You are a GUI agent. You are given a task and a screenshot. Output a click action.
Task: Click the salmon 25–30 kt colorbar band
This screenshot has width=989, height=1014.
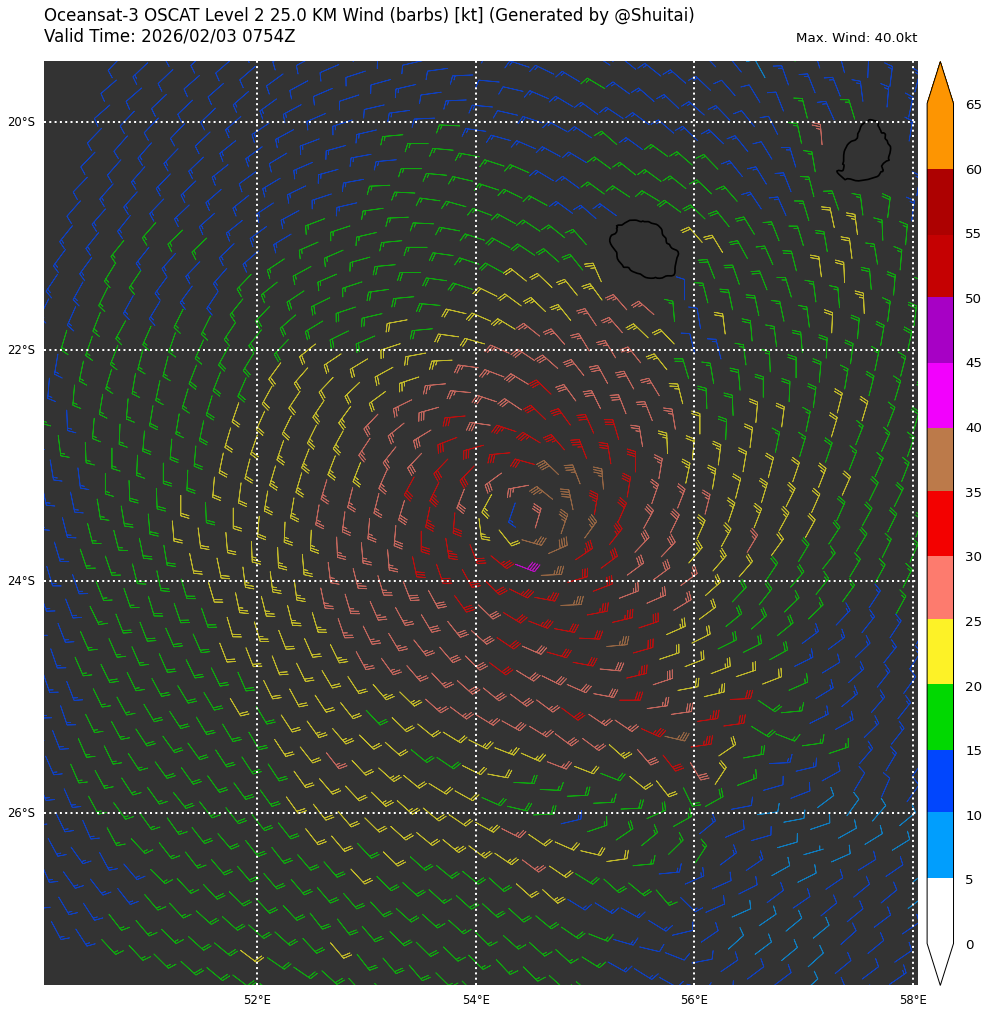pos(939,587)
